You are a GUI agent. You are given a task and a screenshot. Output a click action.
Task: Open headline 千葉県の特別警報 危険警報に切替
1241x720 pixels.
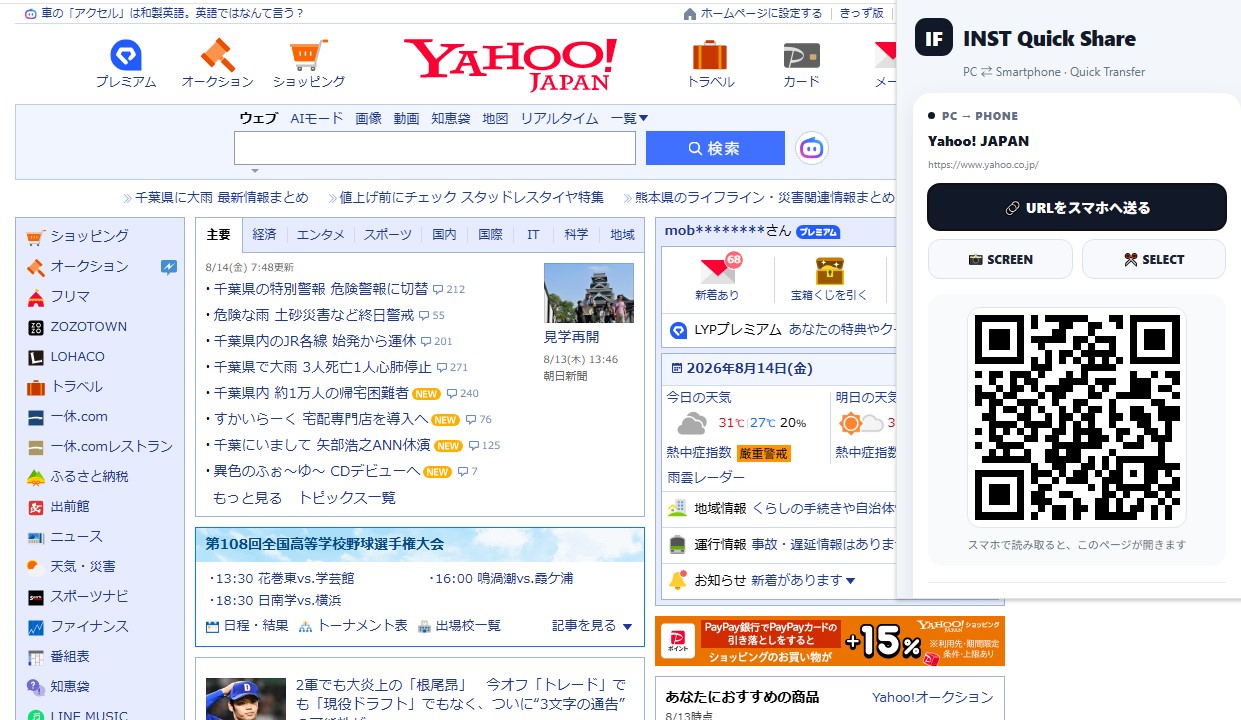pyautogui.click(x=321, y=289)
